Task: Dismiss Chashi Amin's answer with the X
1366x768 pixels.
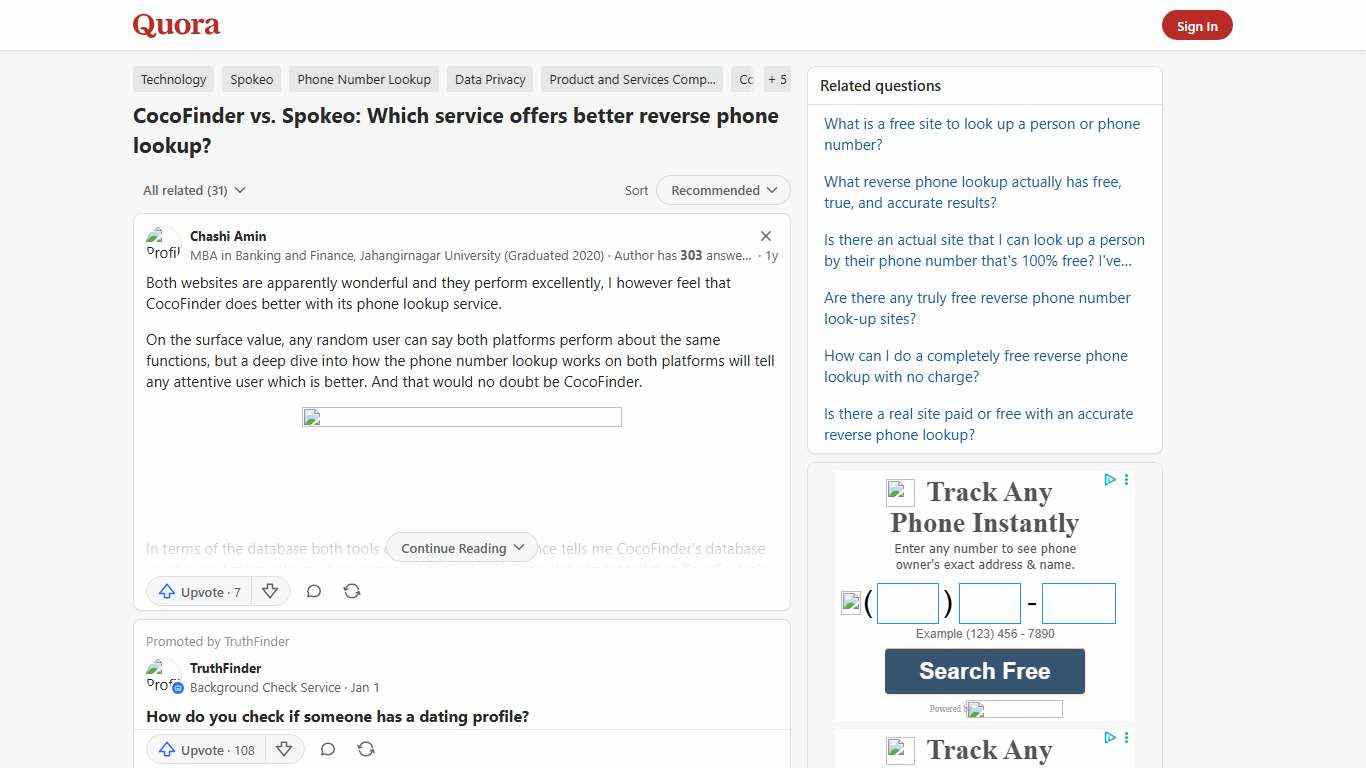Action: click(x=766, y=236)
